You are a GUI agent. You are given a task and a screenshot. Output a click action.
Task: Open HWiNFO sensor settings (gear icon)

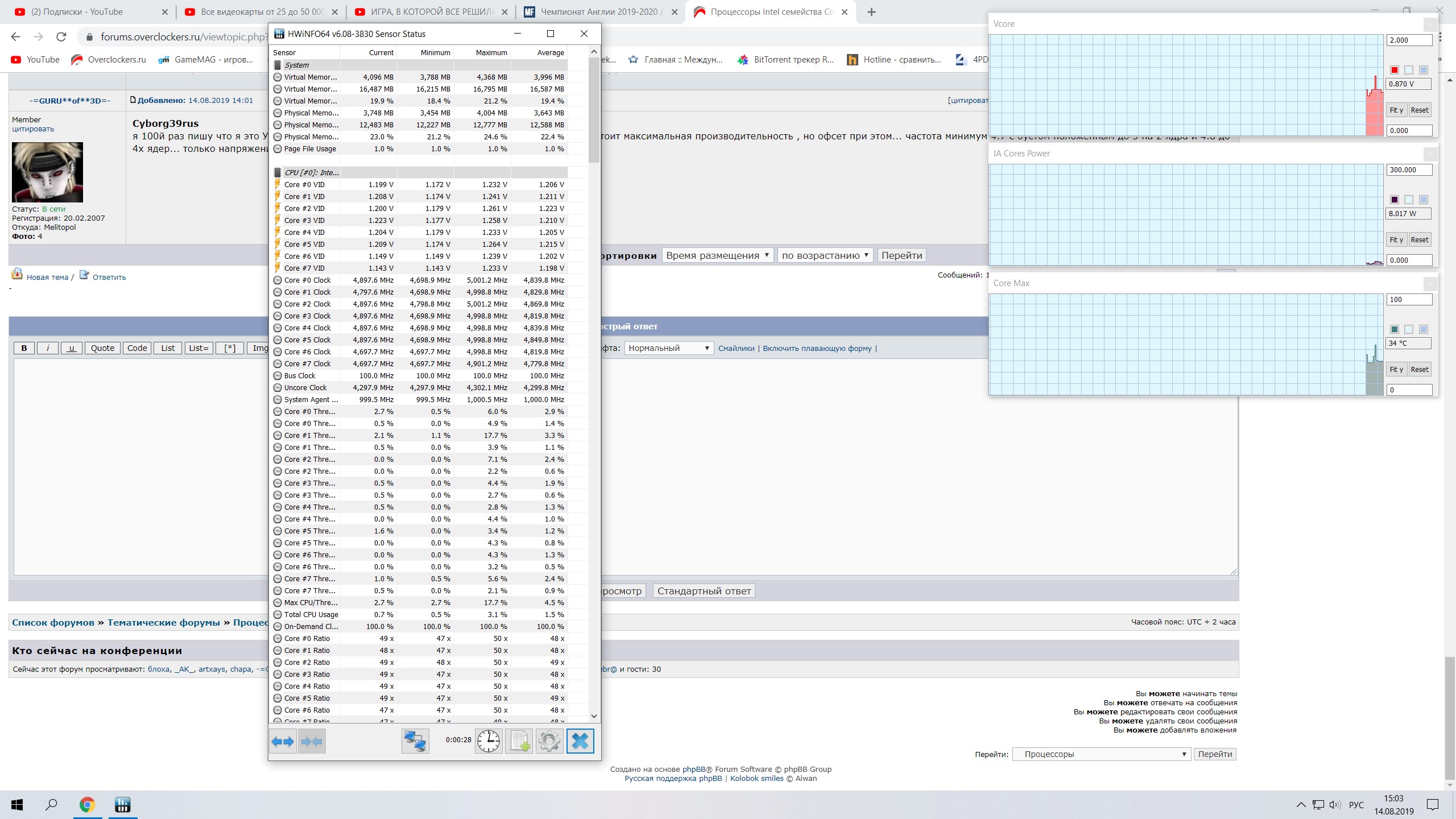coord(549,741)
